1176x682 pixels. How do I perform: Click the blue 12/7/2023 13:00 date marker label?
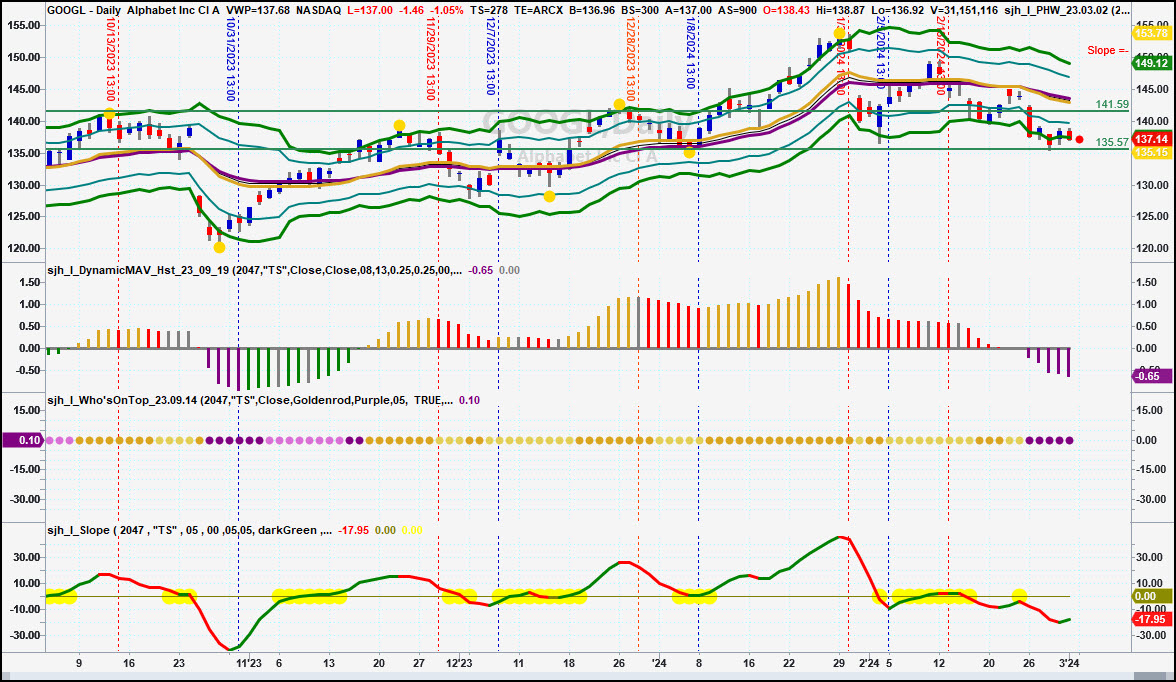(490, 58)
